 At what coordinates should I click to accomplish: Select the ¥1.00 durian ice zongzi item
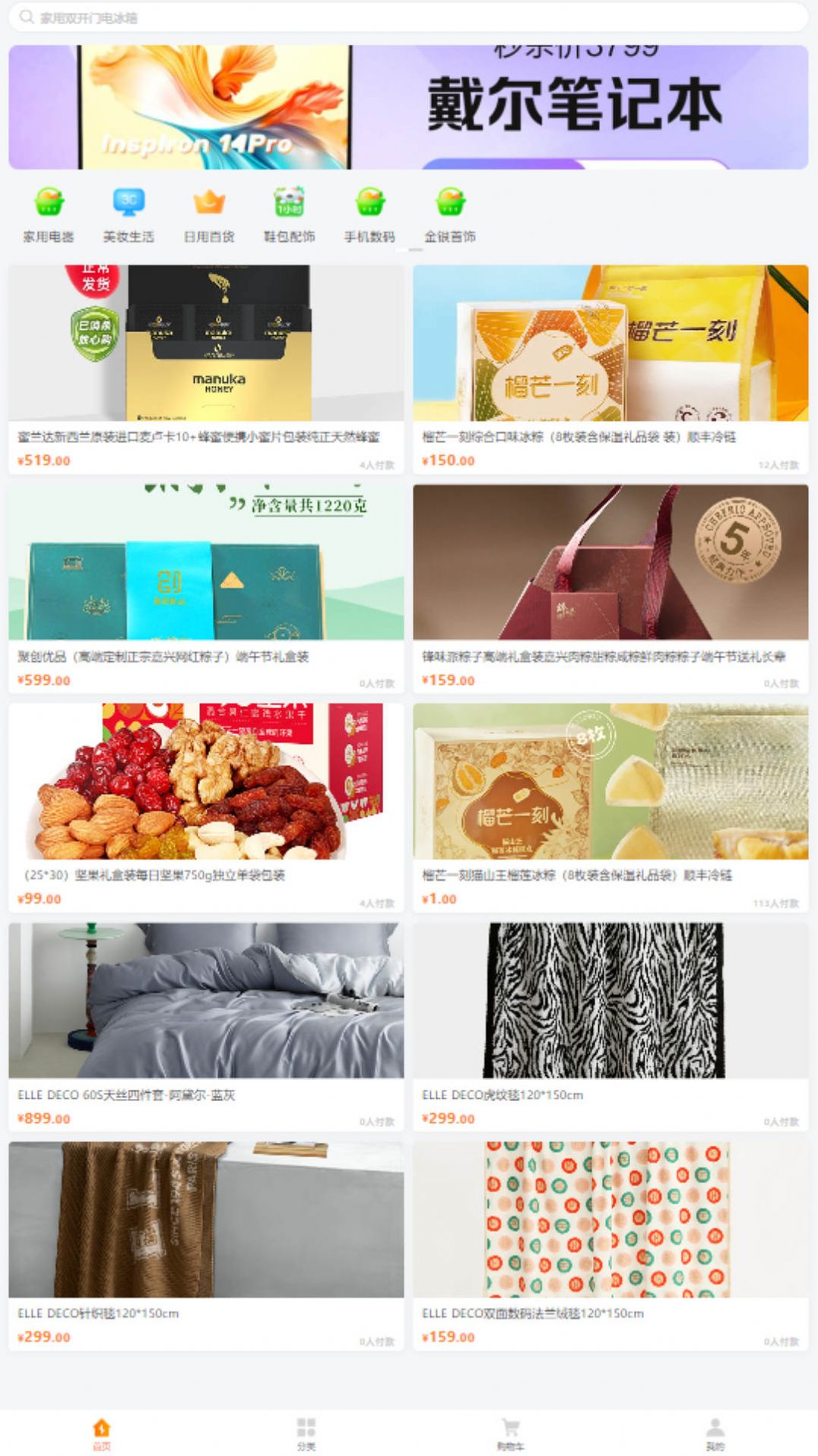[x=610, y=808]
